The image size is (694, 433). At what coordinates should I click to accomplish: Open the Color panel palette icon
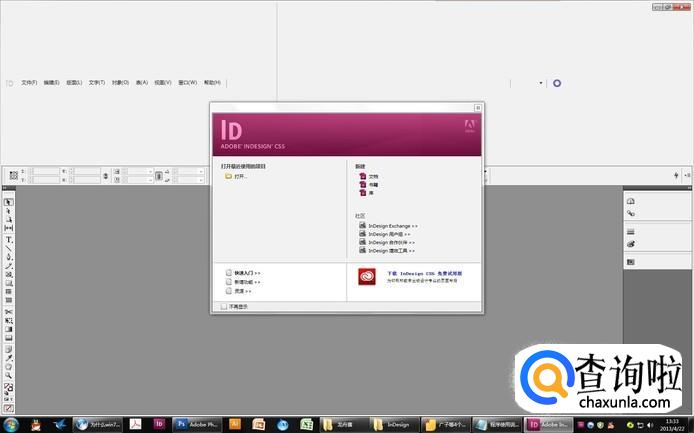coord(631,244)
